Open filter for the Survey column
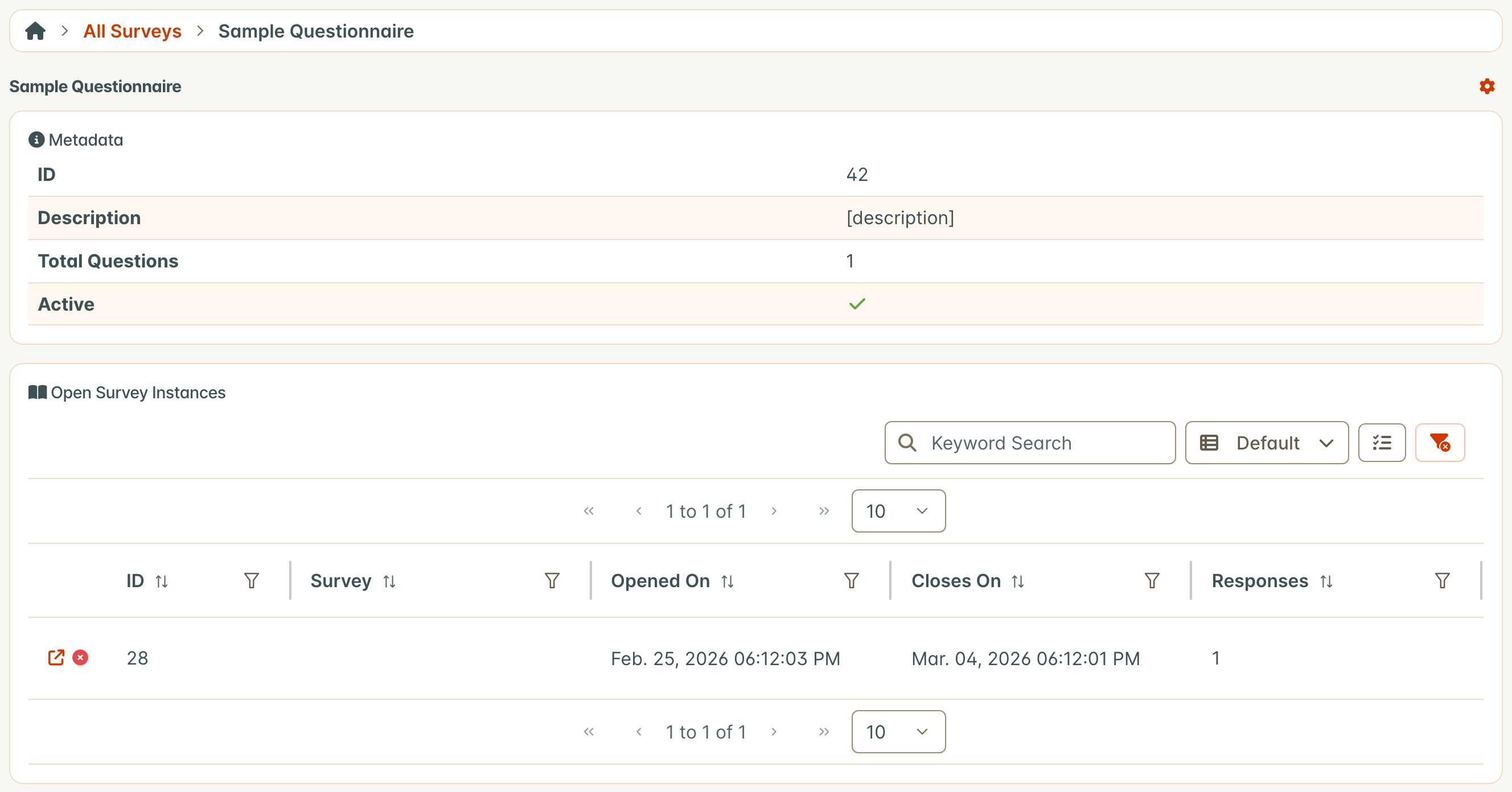Image resolution: width=1512 pixels, height=792 pixels. (552, 581)
